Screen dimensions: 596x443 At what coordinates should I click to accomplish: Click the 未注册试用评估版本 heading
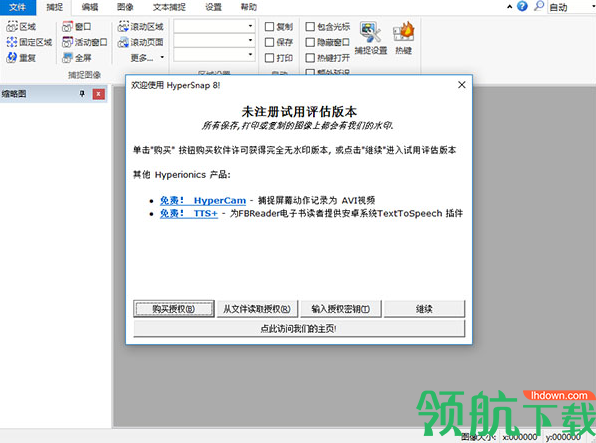coord(299,111)
